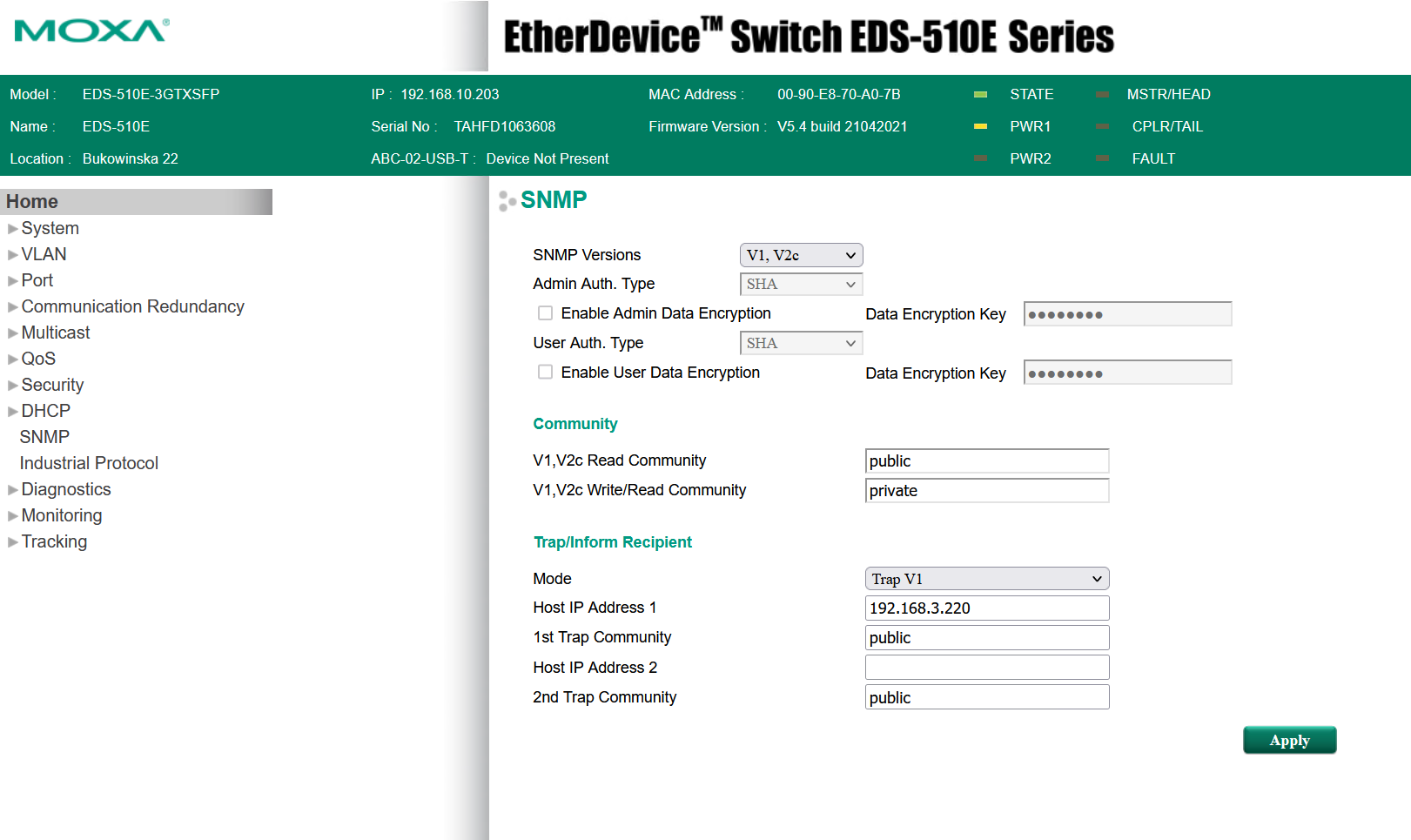
Task: Click the User Data Encryption Key field
Action: pyautogui.click(x=1127, y=373)
